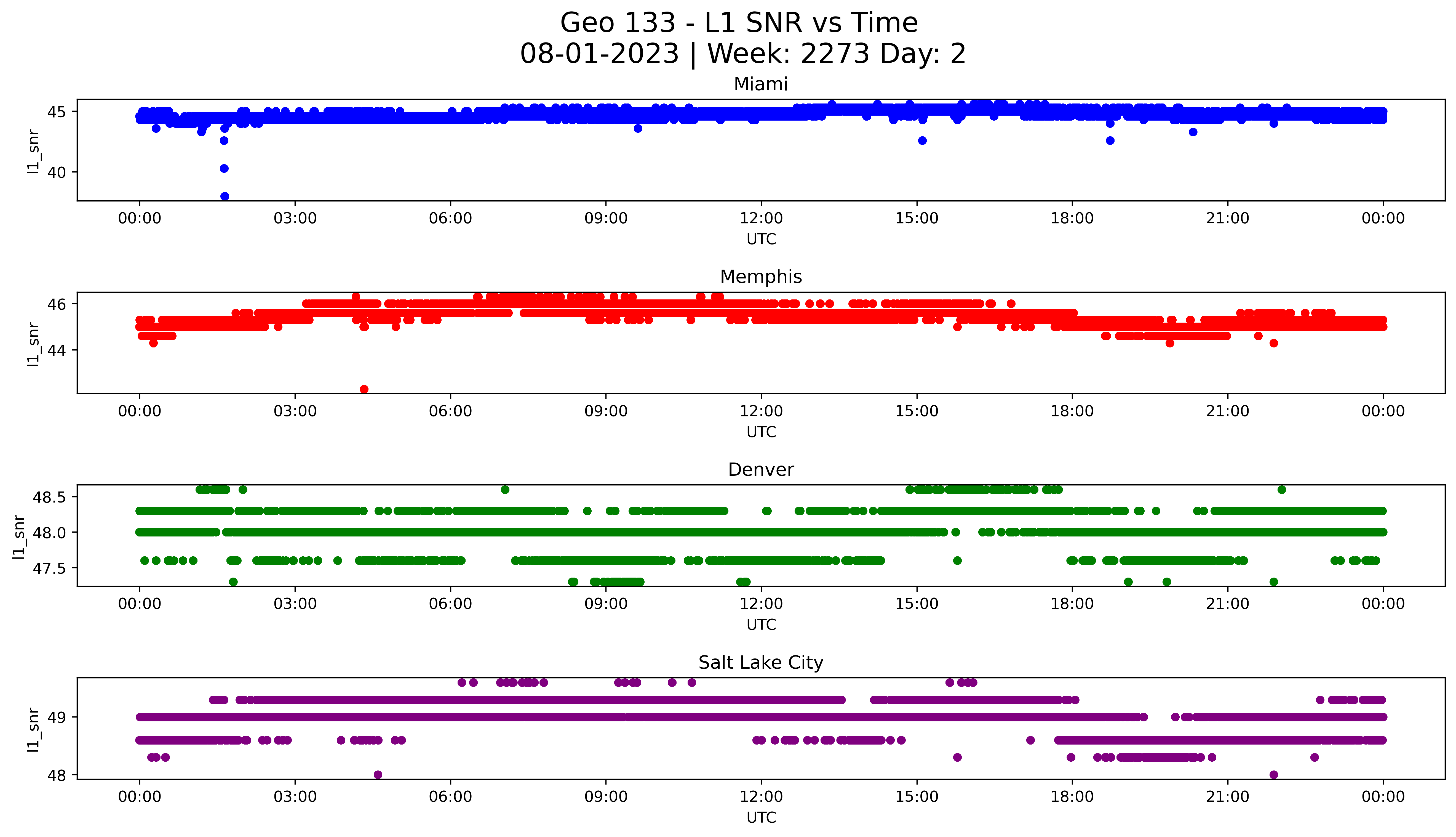1456x837 pixels.
Task: Click the l1_snr y-axis label of Salt Lake City plot
Action: [x=34, y=730]
